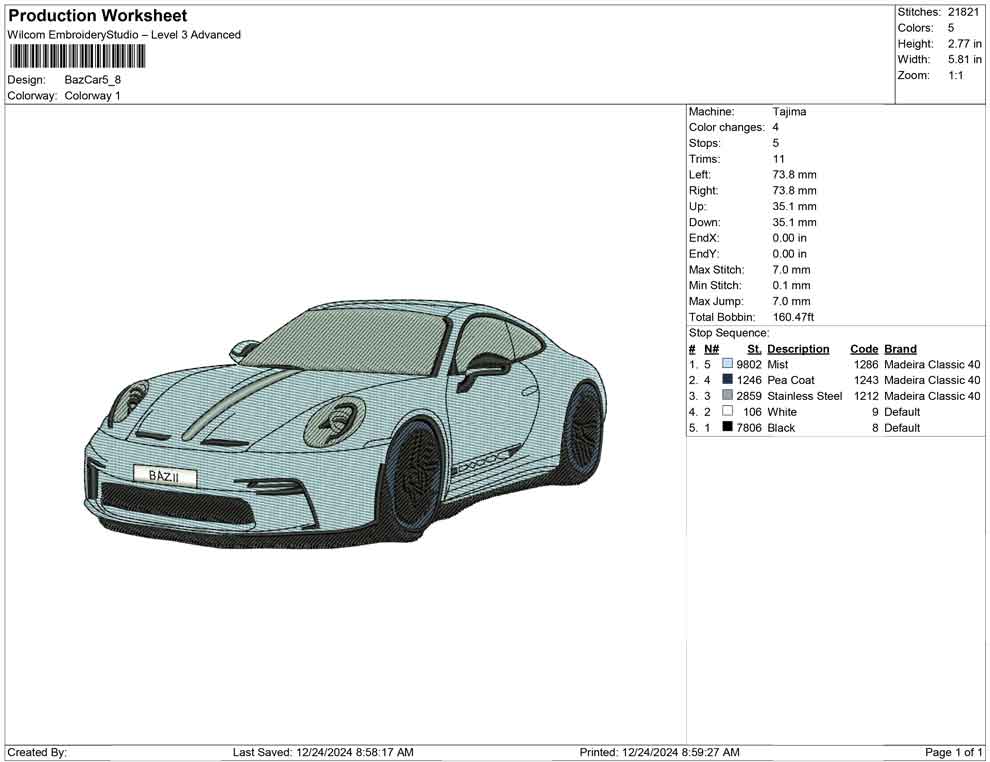This screenshot has height=762, width=990.
Task: Pick the Stainless Steel gray swatch
Action: [727, 396]
